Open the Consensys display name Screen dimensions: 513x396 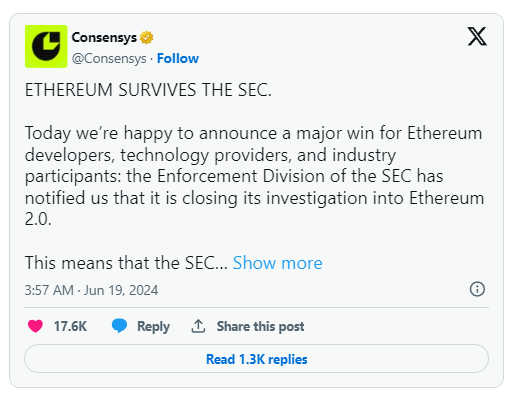click(104, 37)
